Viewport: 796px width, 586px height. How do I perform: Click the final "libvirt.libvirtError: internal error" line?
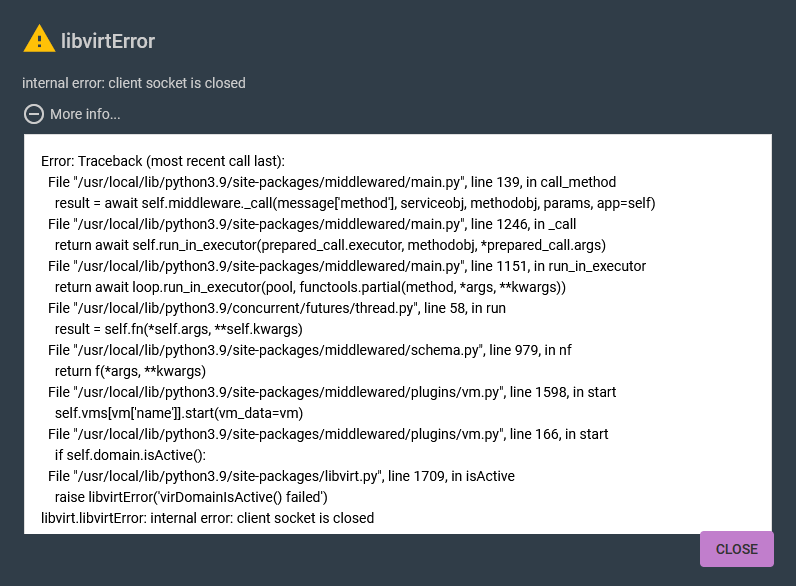coord(207,518)
